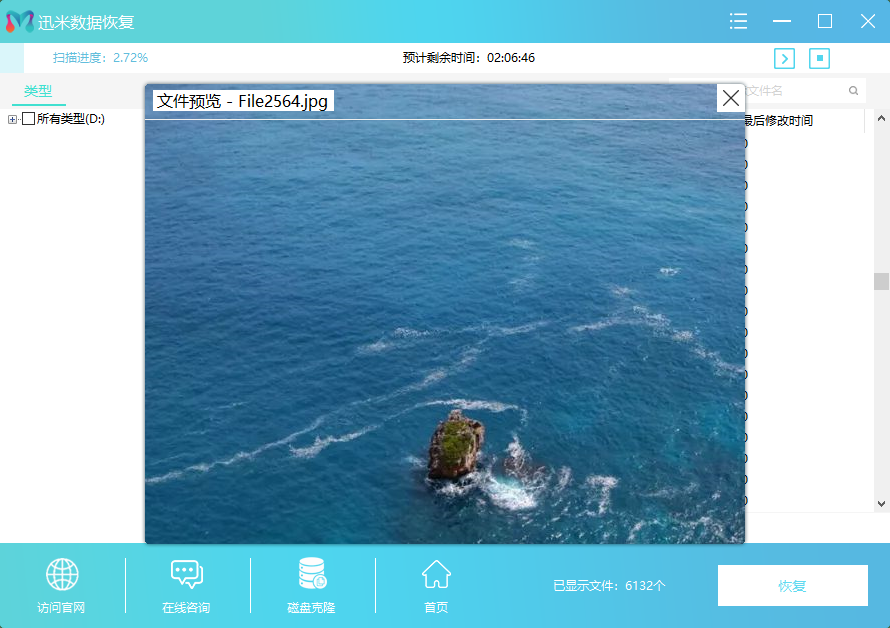Screen dimensions: 890x628
Task: Open the hamburger menu in title bar
Action: click(739, 21)
